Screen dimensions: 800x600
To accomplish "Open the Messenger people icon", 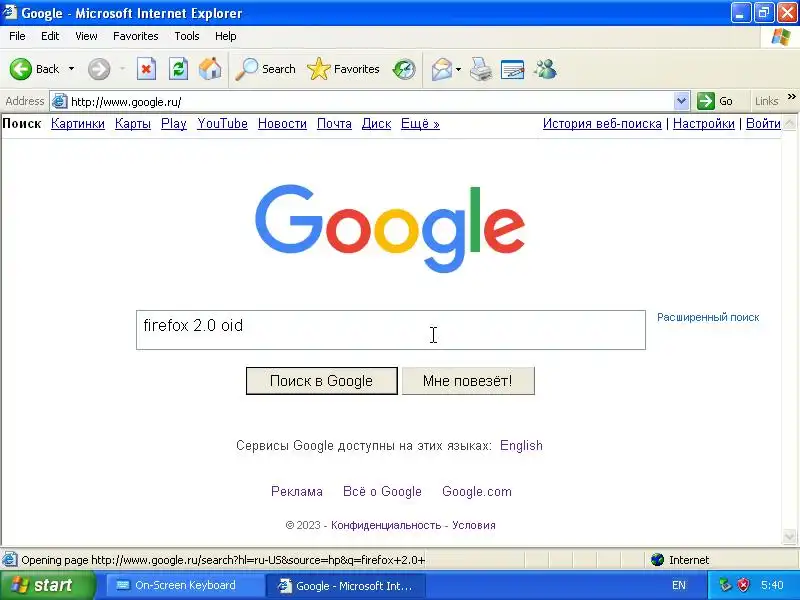I will (545, 69).
